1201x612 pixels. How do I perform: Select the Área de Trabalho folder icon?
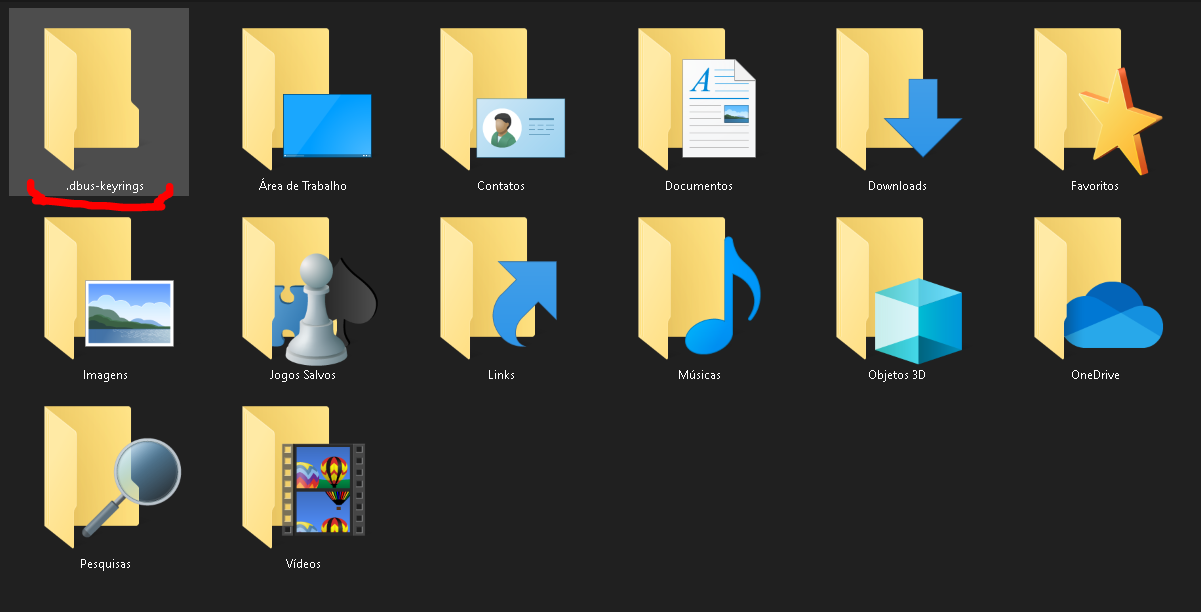tap(306, 98)
